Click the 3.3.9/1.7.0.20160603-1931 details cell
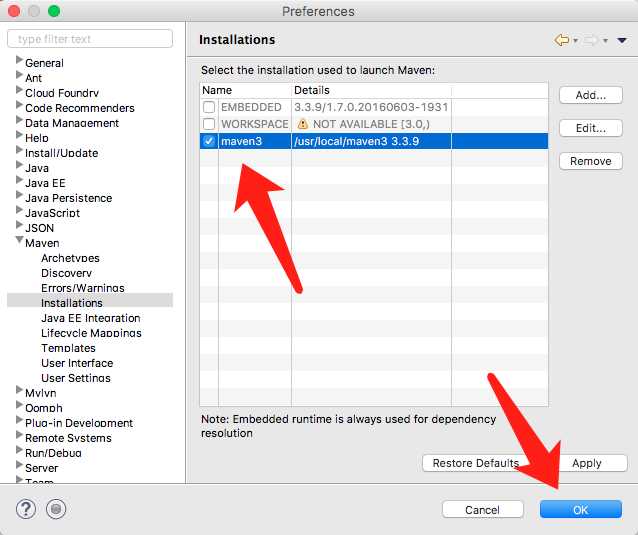Image resolution: width=638 pixels, height=535 pixels. click(x=371, y=107)
